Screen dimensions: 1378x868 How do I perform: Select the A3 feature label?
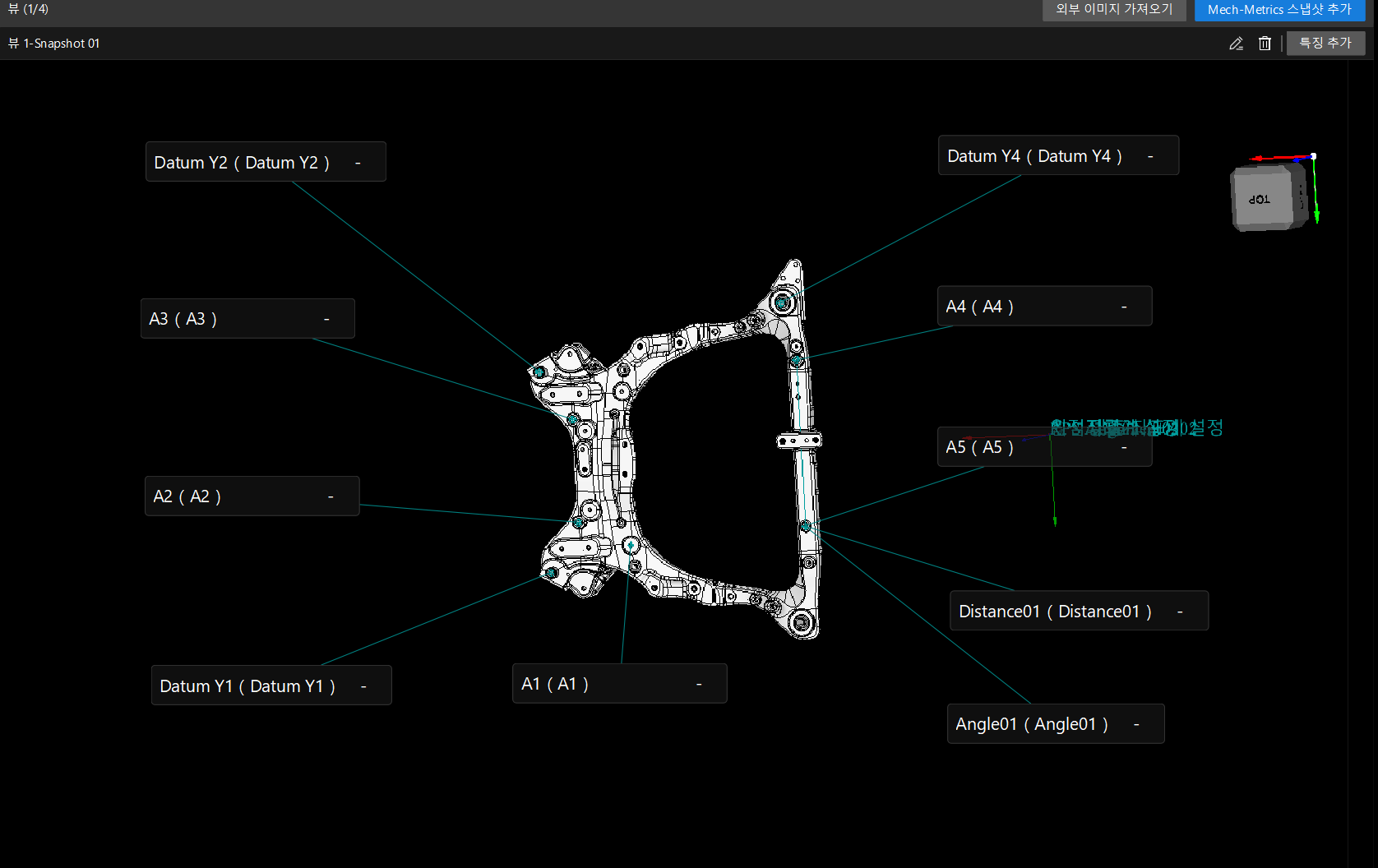point(247,319)
